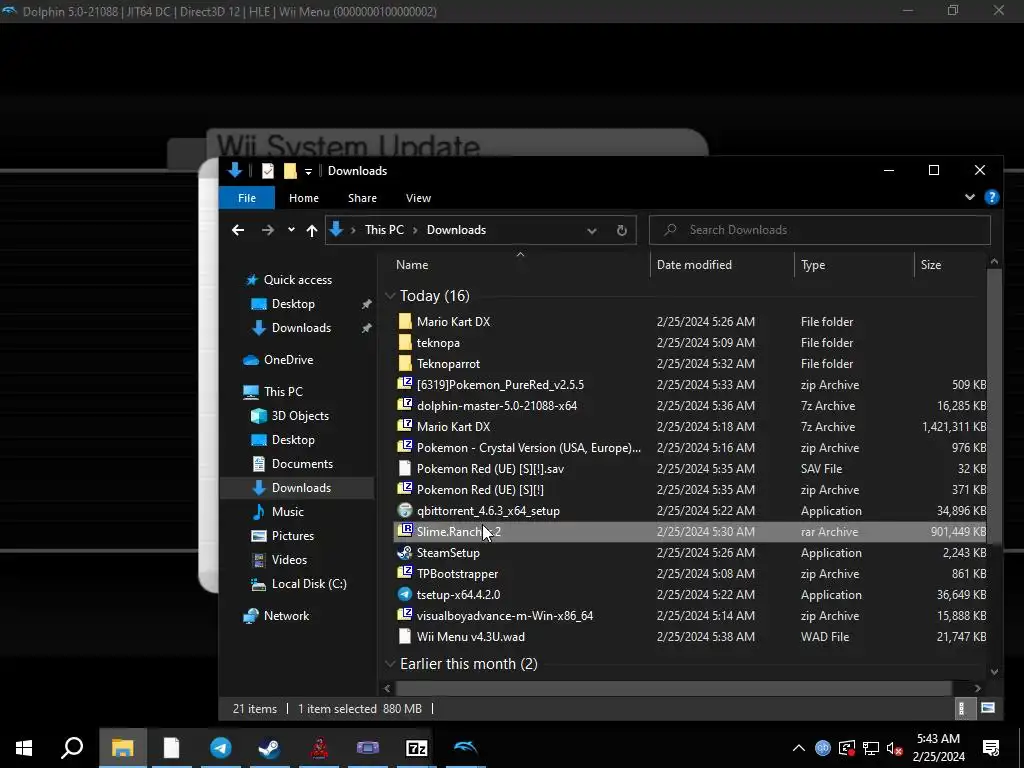The image size is (1024, 768).
Task: Expand the ribbon with chevron arrow
Action: click(970, 197)
